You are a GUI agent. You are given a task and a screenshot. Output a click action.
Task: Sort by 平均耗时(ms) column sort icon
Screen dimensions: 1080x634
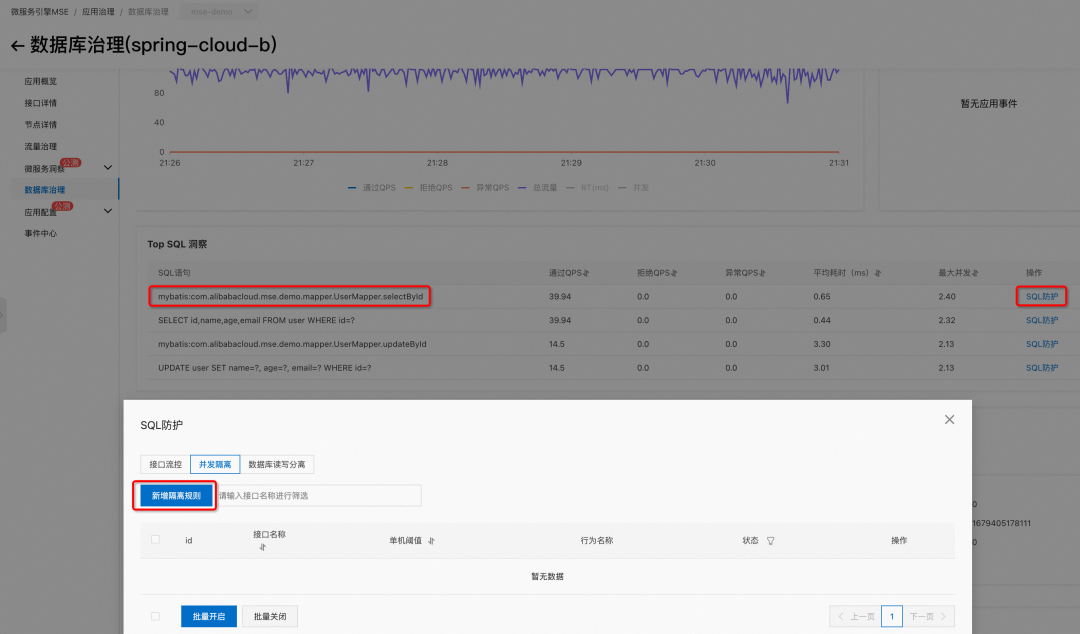coord(878,274)
